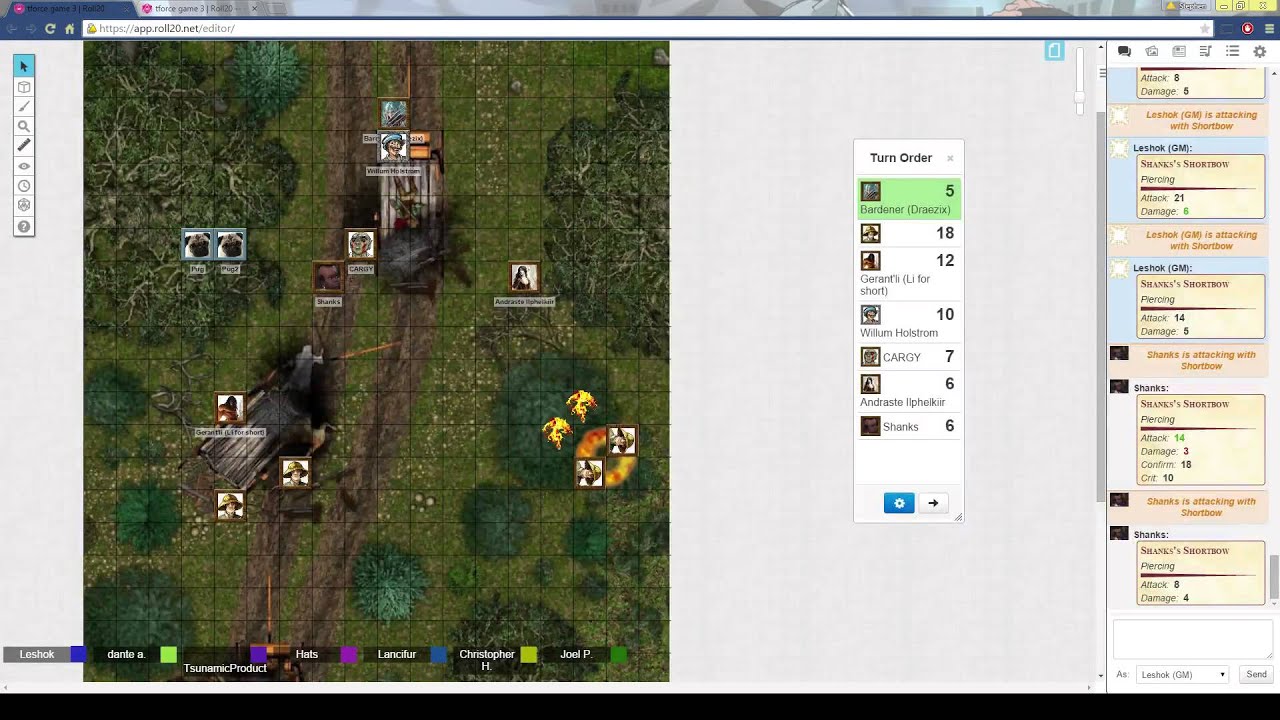Select the Pug token on map
This screenshot has width=1280, height=720.
(197, 245)
